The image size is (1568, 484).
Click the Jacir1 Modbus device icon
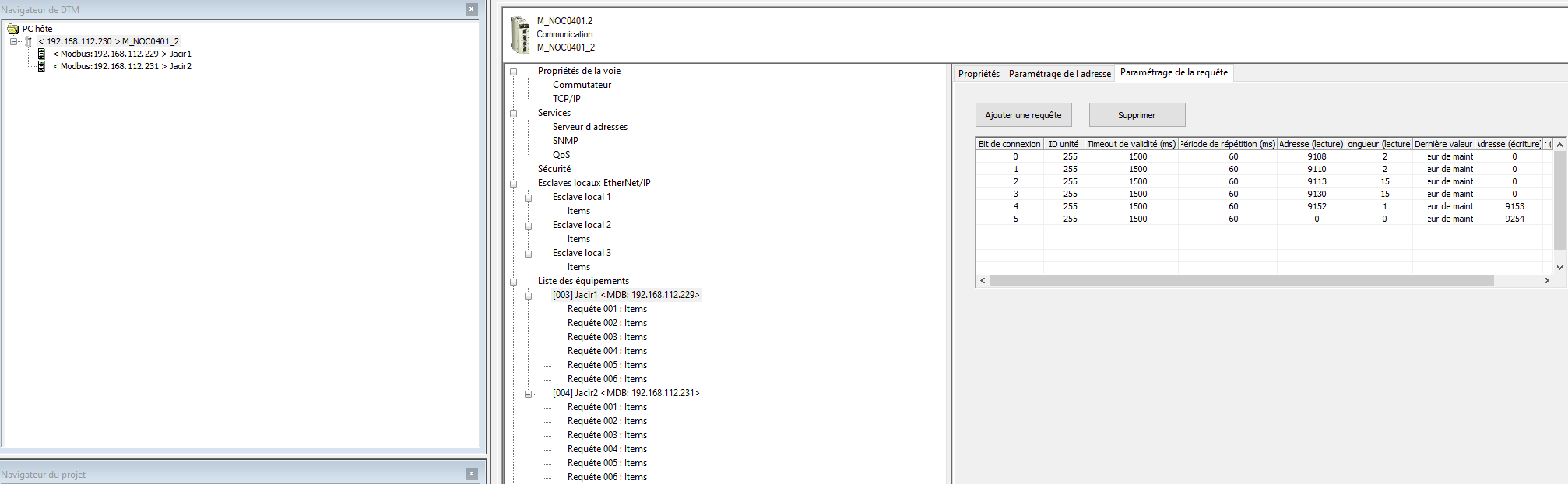pyautogui.click(x=41, y=54)
